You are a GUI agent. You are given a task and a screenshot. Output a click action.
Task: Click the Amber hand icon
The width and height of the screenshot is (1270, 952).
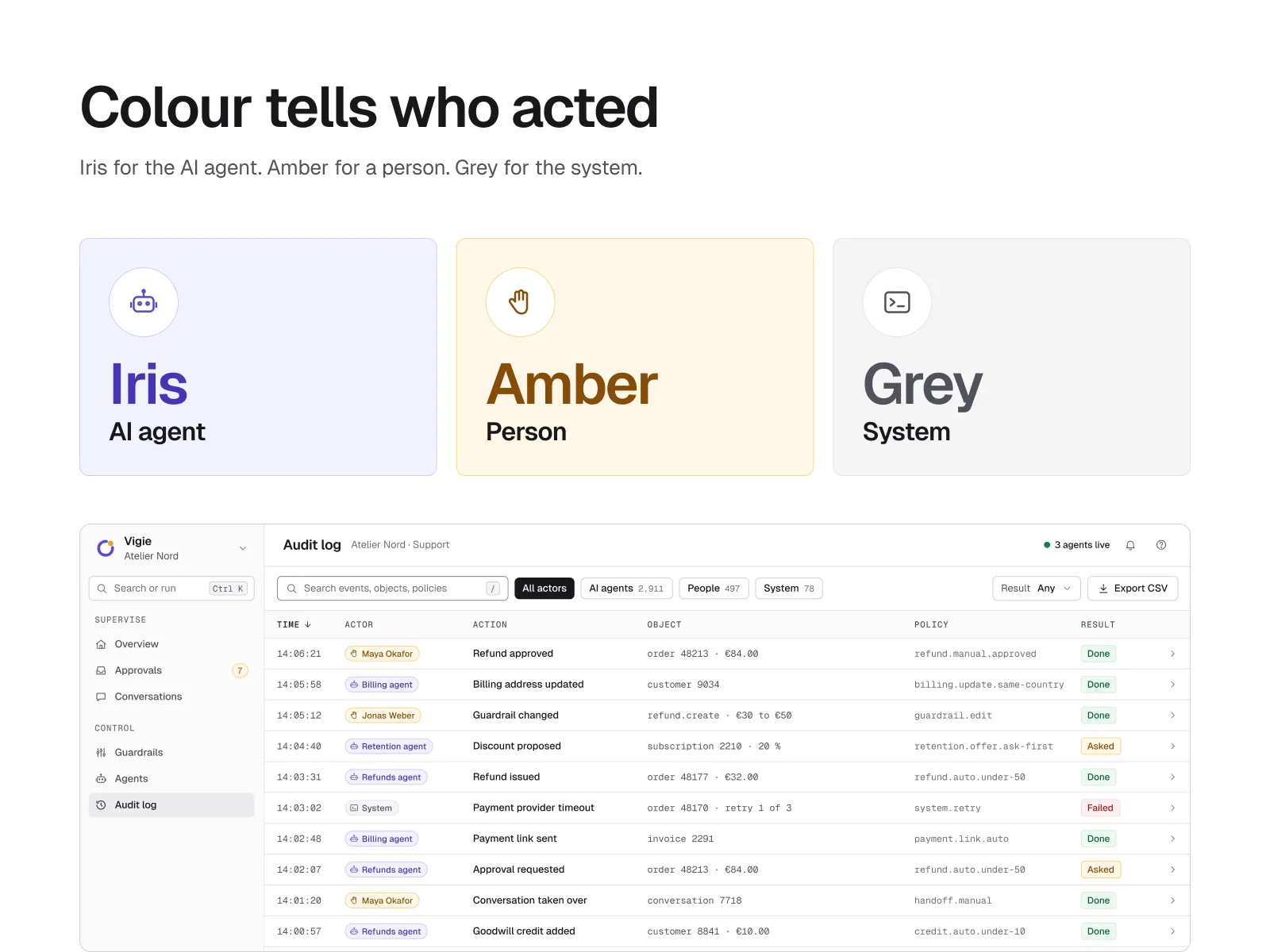tap(520, 302)
